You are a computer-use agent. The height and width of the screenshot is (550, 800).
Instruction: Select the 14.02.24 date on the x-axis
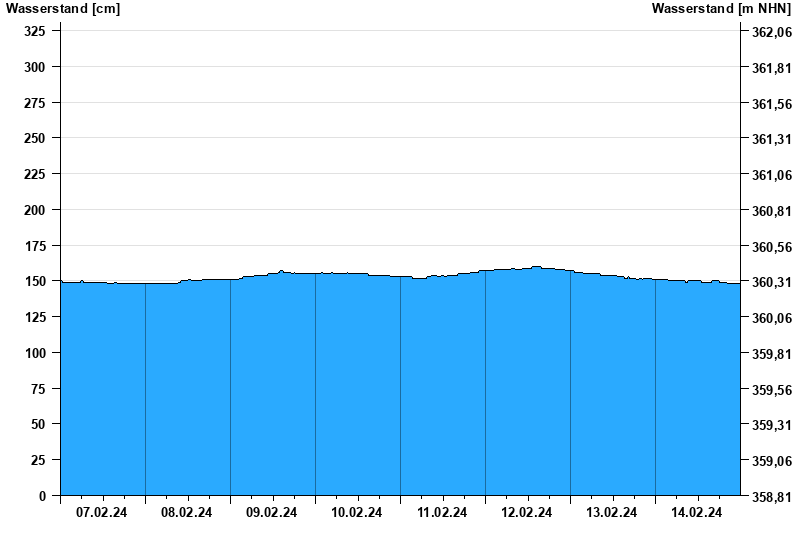tap(697, 513)
